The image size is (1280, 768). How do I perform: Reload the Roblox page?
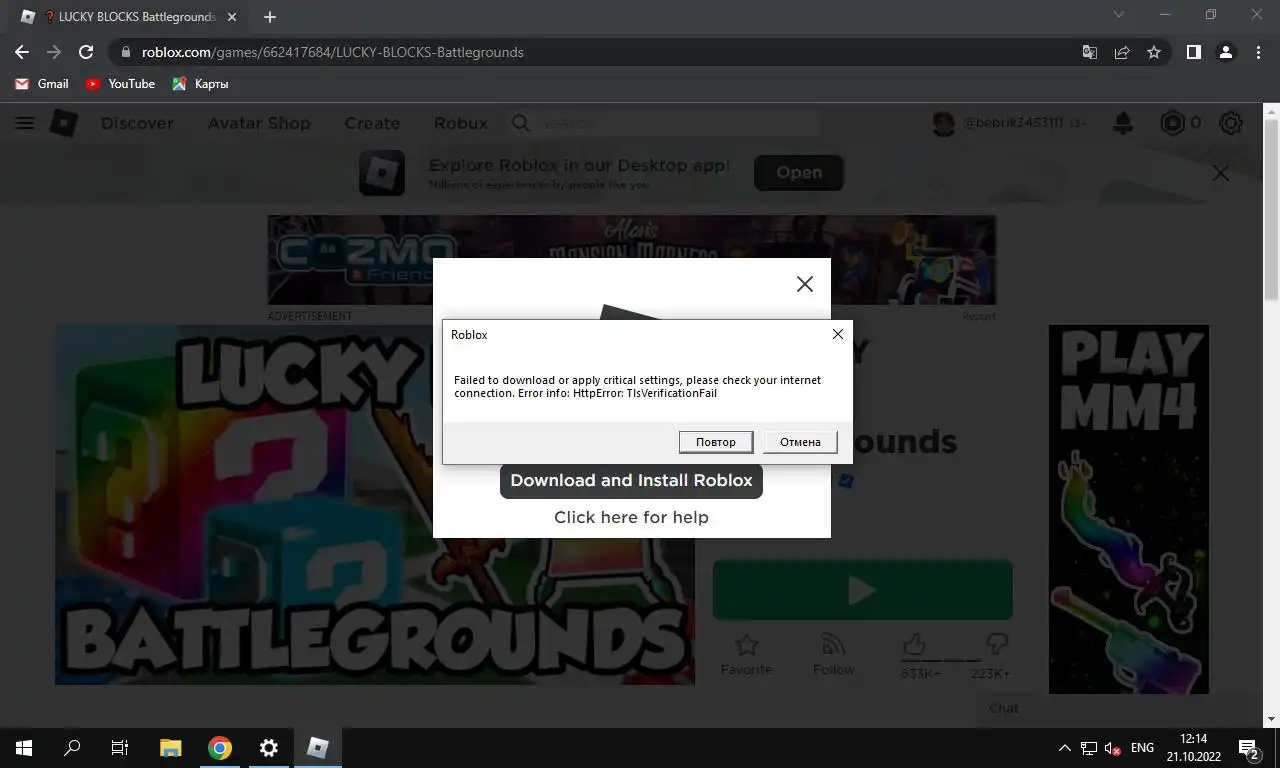[x=86, y=52]
